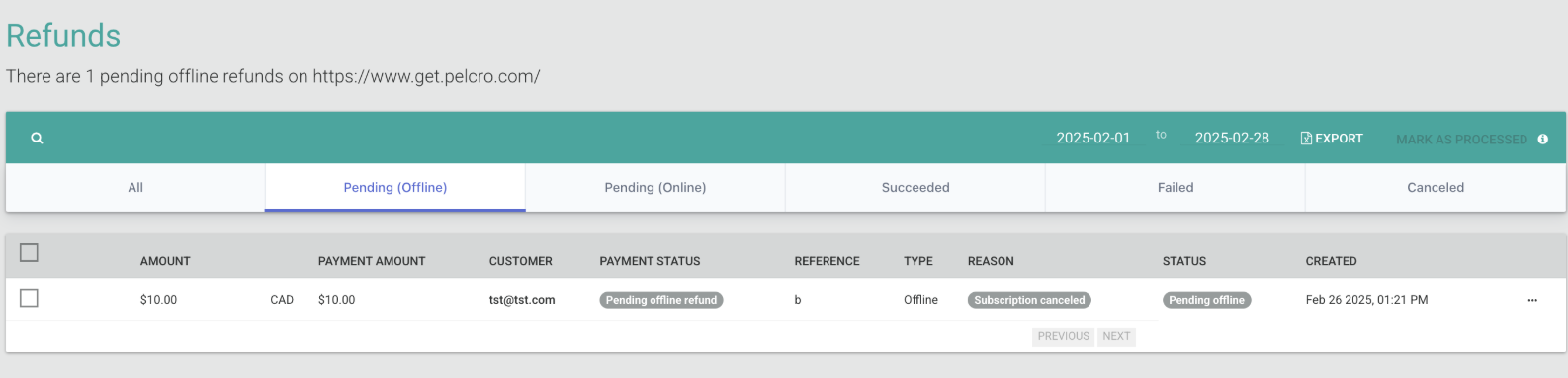This screenshot has height=378, width=1568.
Task: Open customer tst@tst.com
Action: pos(522,300)
